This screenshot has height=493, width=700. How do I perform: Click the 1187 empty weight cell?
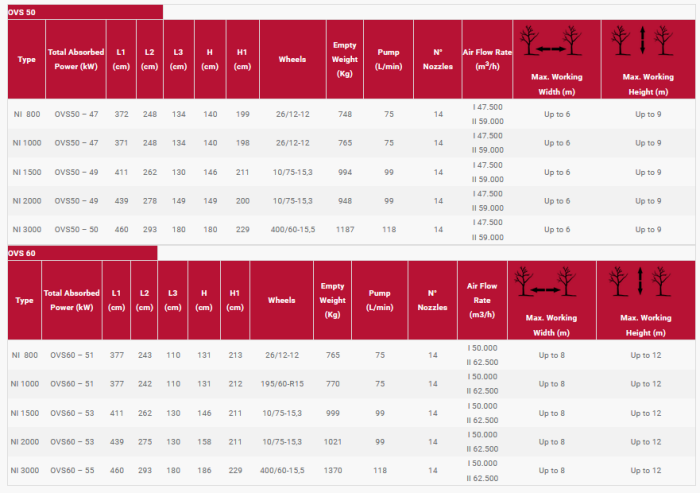(x=347, y=230)
